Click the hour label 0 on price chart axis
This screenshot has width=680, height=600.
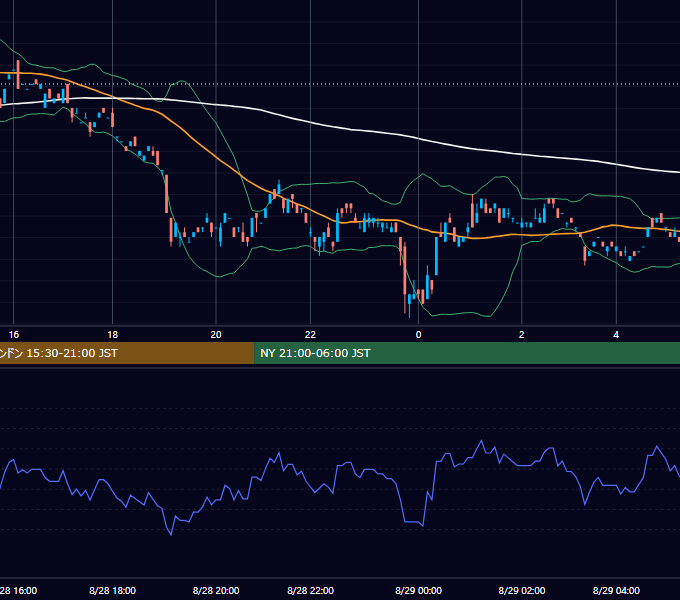pyautogui.click(x=418, y=335)
